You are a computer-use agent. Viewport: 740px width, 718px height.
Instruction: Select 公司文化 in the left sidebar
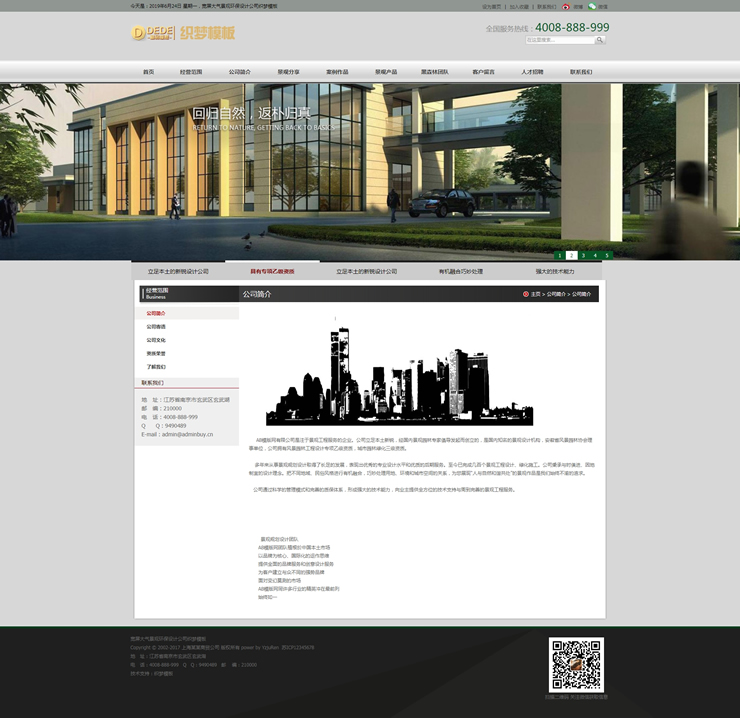pyautogui.click(x=156, y=340)
